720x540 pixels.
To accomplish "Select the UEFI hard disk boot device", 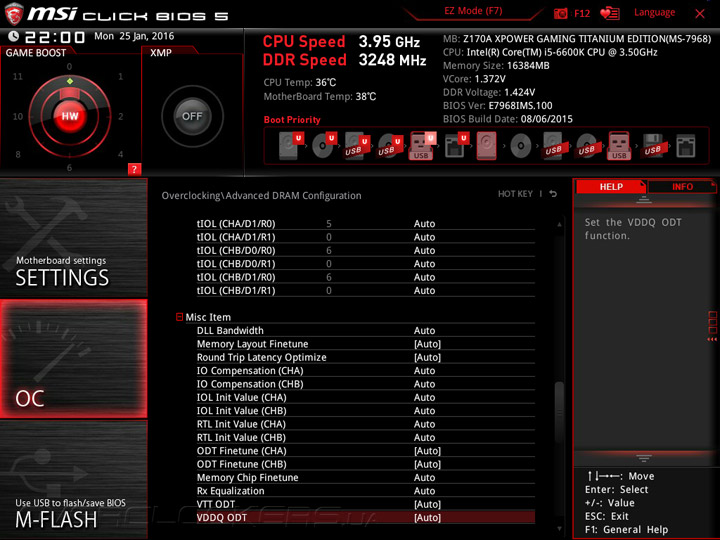I will tap(291, 146).
